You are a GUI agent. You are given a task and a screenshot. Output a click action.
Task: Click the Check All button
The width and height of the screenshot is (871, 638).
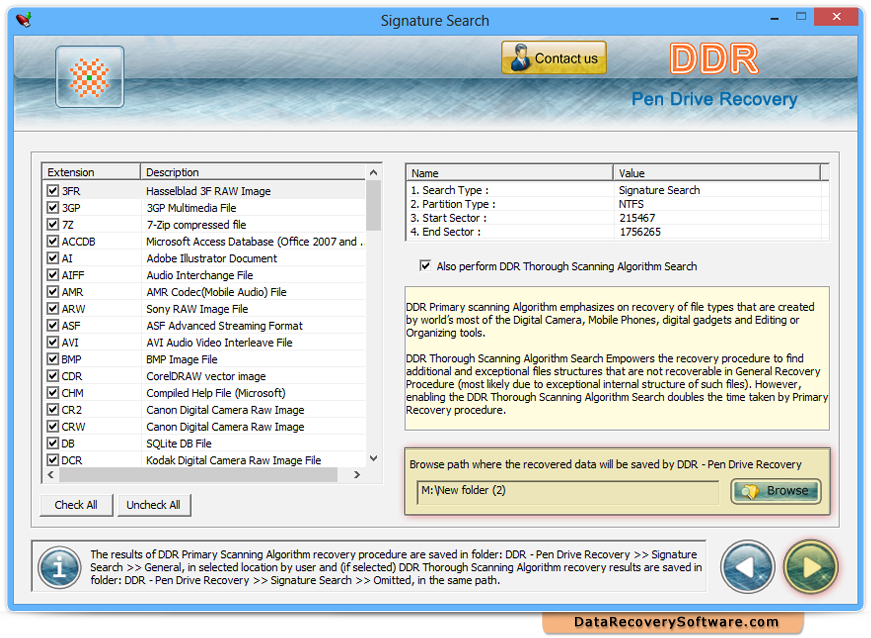point(76,505)
